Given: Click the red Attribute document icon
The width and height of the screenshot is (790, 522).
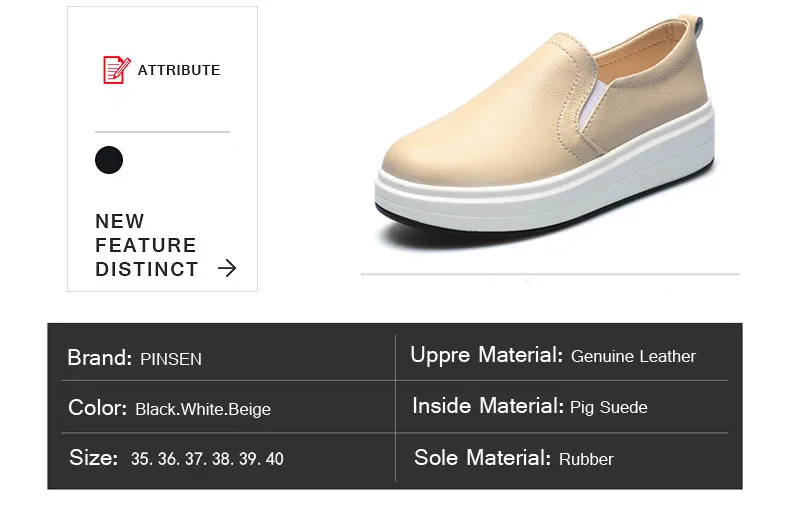Looking at the screenshot, I should click(116, 70).
